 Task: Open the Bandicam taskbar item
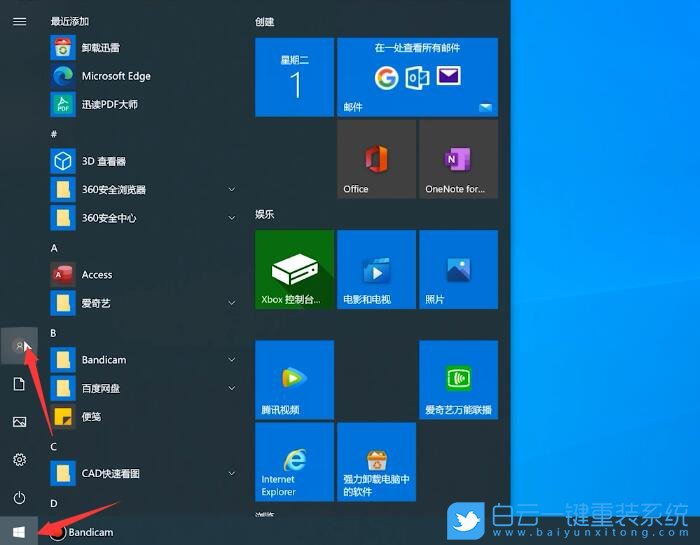(81, 532)
